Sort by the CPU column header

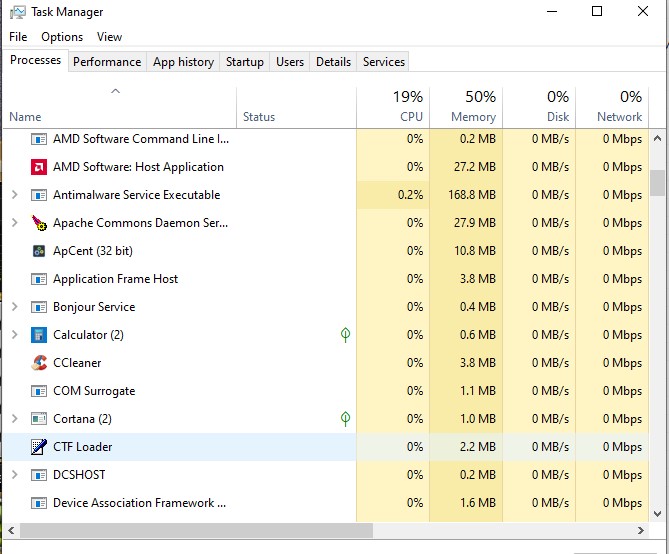coord(393,108)
